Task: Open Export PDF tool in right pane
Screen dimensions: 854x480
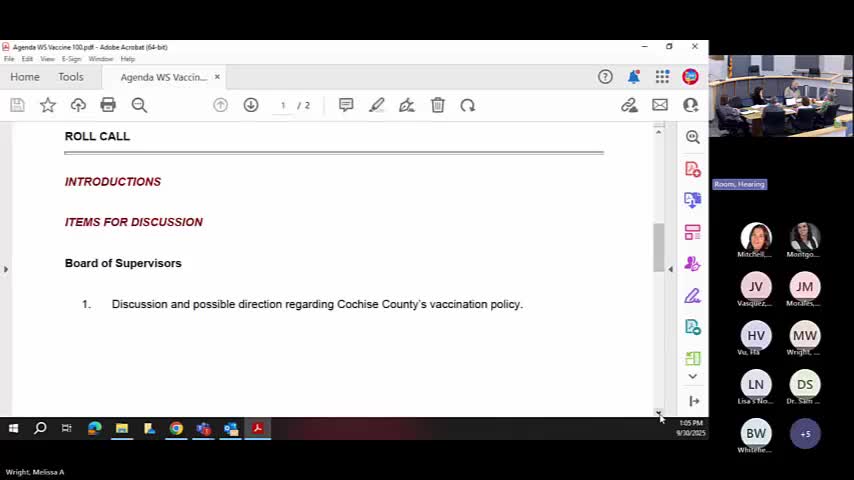Action: pyautogui.click(x=693, y=200)
